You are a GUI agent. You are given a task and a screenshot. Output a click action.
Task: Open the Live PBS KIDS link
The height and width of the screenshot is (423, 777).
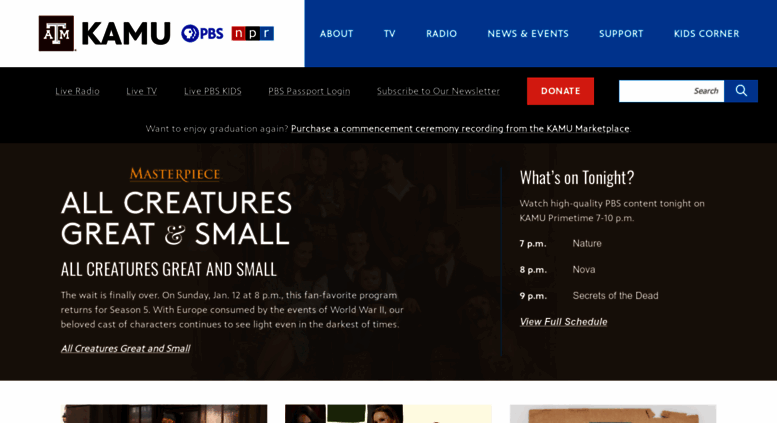(x=213, y=91)
